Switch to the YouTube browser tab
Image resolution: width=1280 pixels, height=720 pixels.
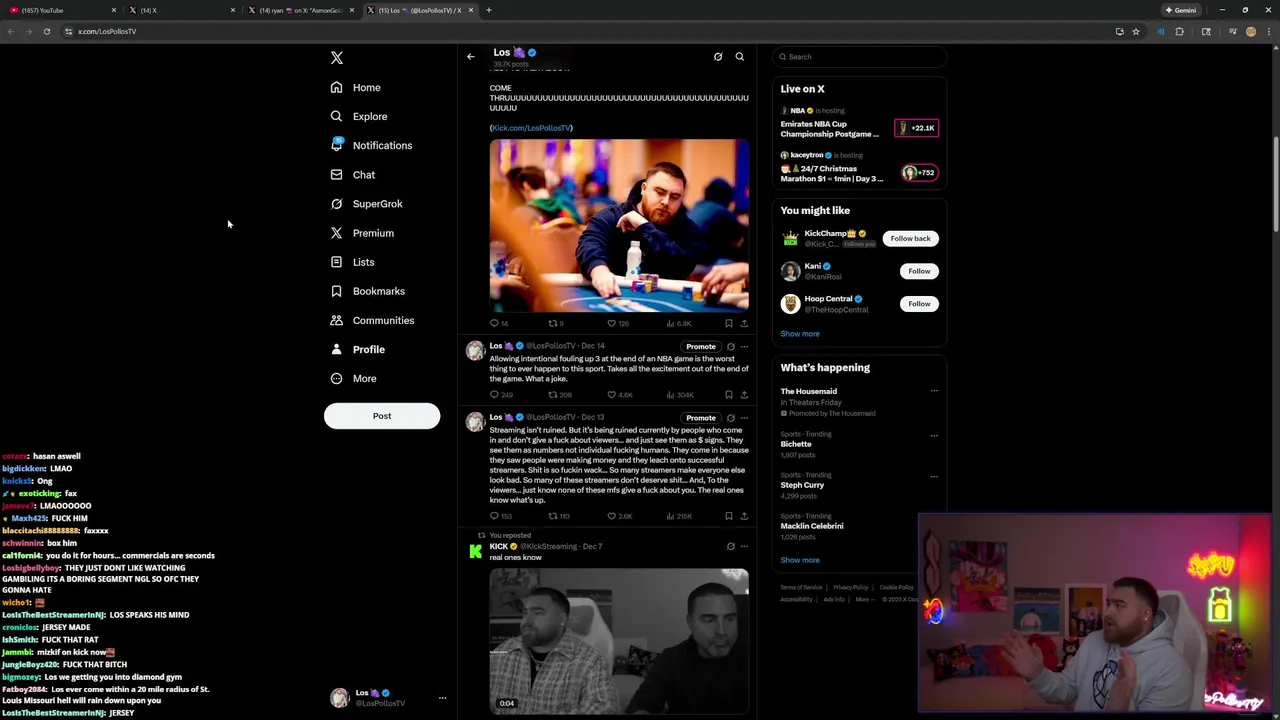click(x=60, y=10)
